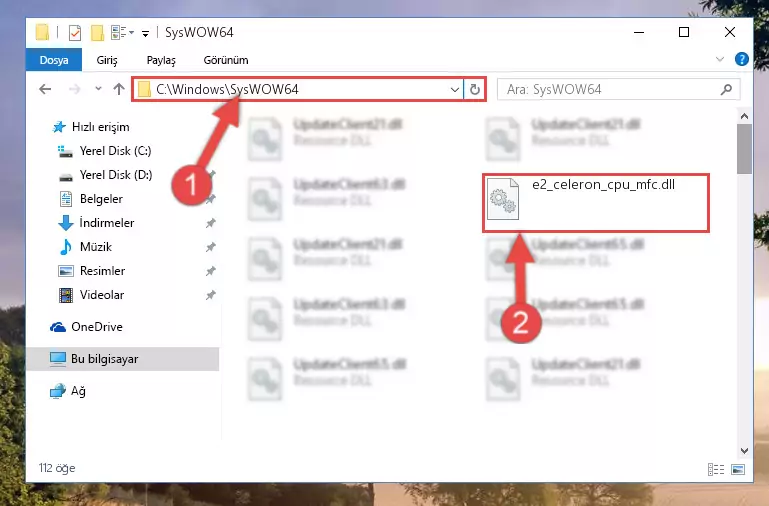The height and width of the screenshot is (506, 769).
Task: Open İndirmeler folder in sidebar
Action: [96, 223]
